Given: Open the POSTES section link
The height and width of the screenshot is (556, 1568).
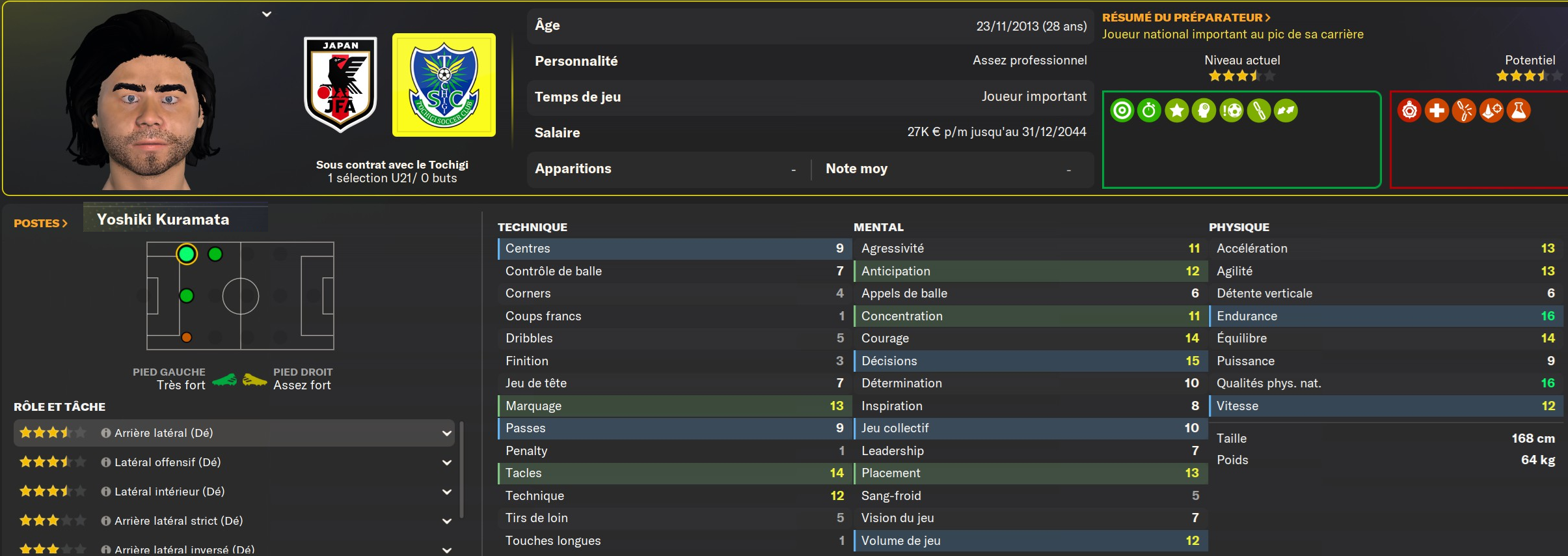Looking at the screenshot, I should tap(40, 223).
